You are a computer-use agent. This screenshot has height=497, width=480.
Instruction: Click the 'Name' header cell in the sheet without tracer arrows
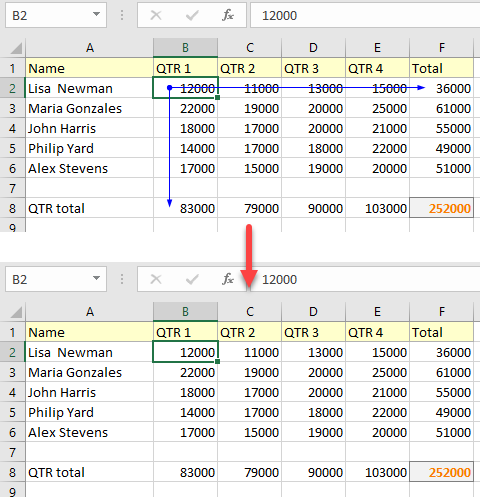coord(89,332)
